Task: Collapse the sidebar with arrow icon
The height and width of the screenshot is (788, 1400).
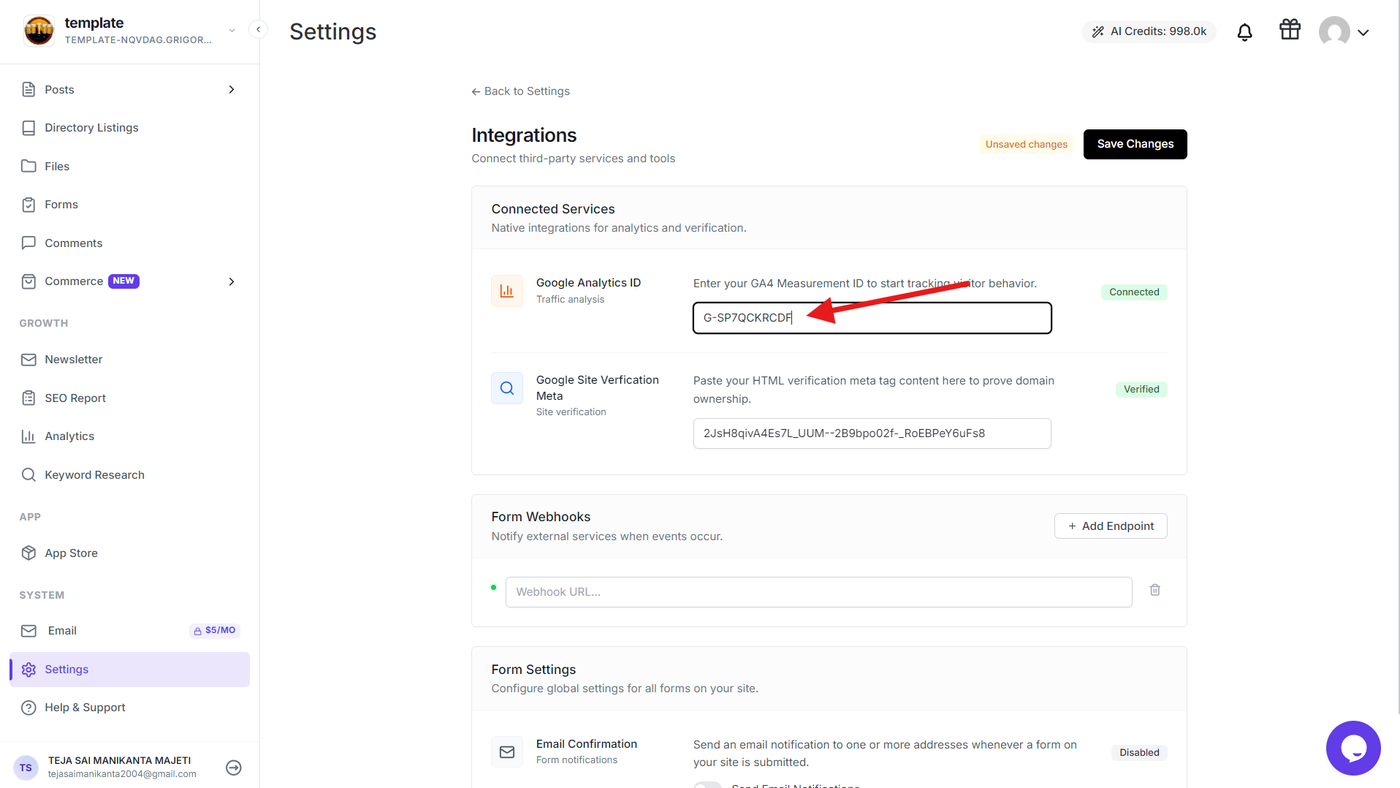Action: 258,30
